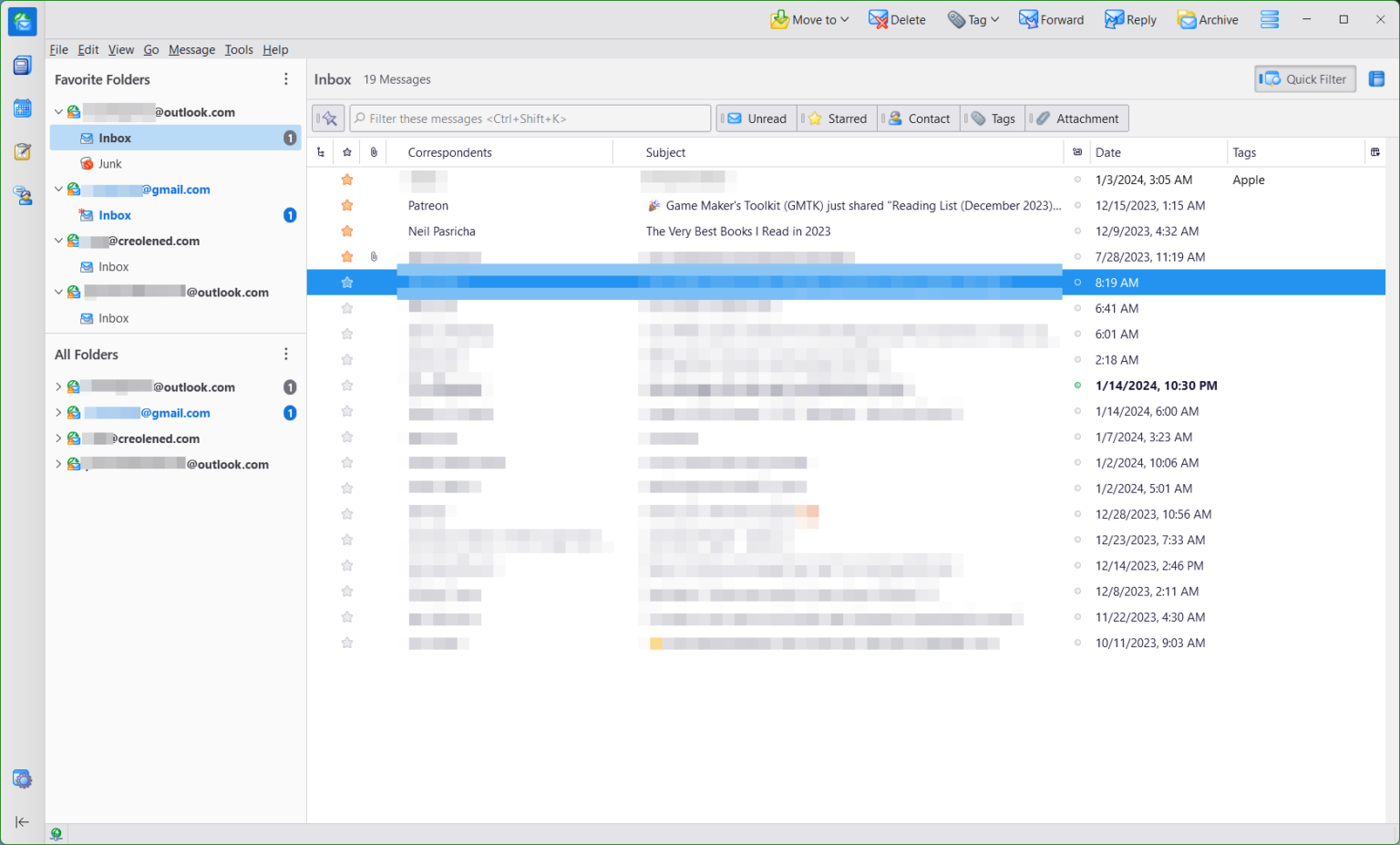Image resolution: width=1400 pixels, height=845 pixels.
Task: Open the Move to dropdown
Action: [809, 20]
